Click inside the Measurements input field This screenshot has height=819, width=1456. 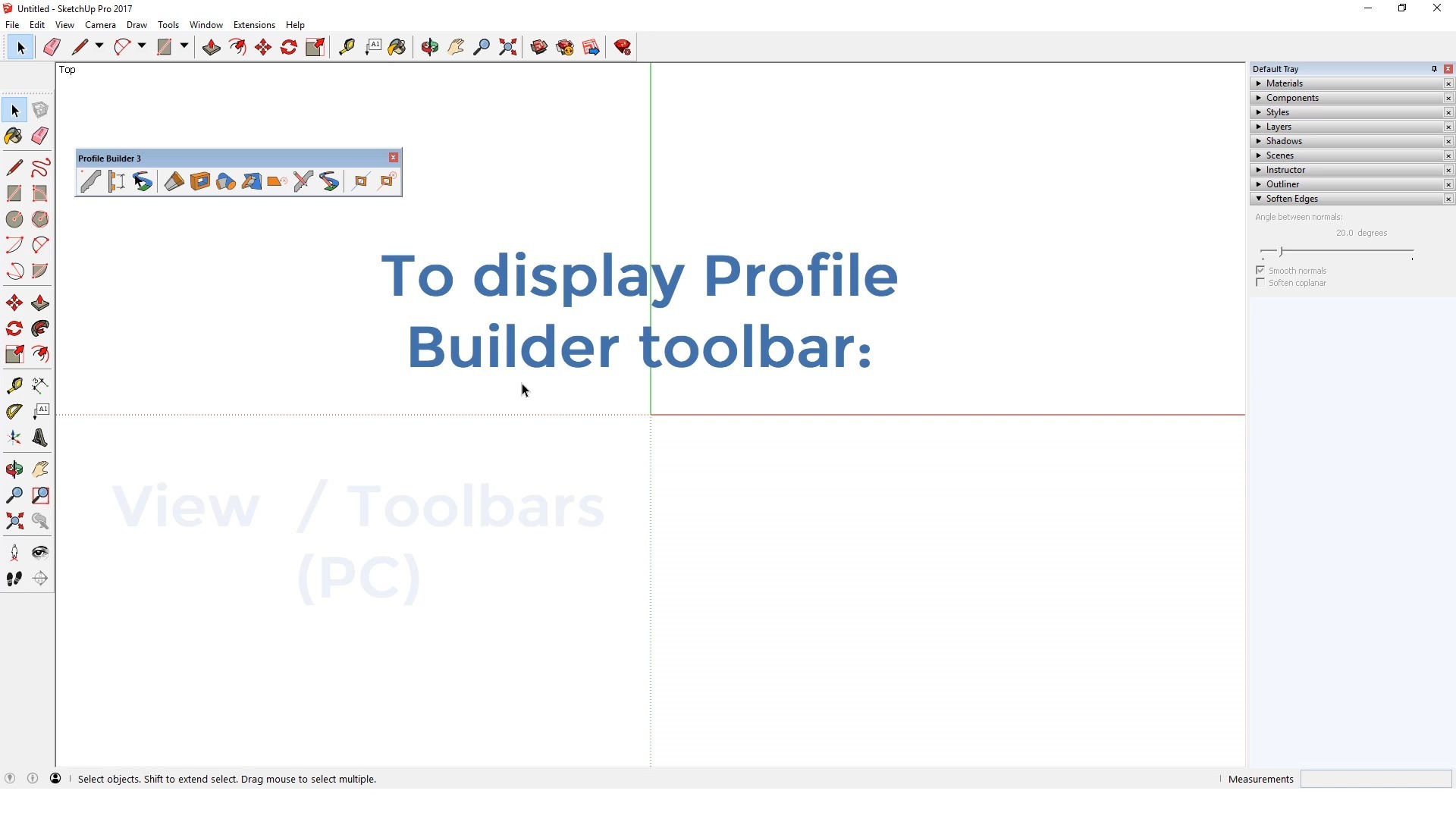point(1376,779)
